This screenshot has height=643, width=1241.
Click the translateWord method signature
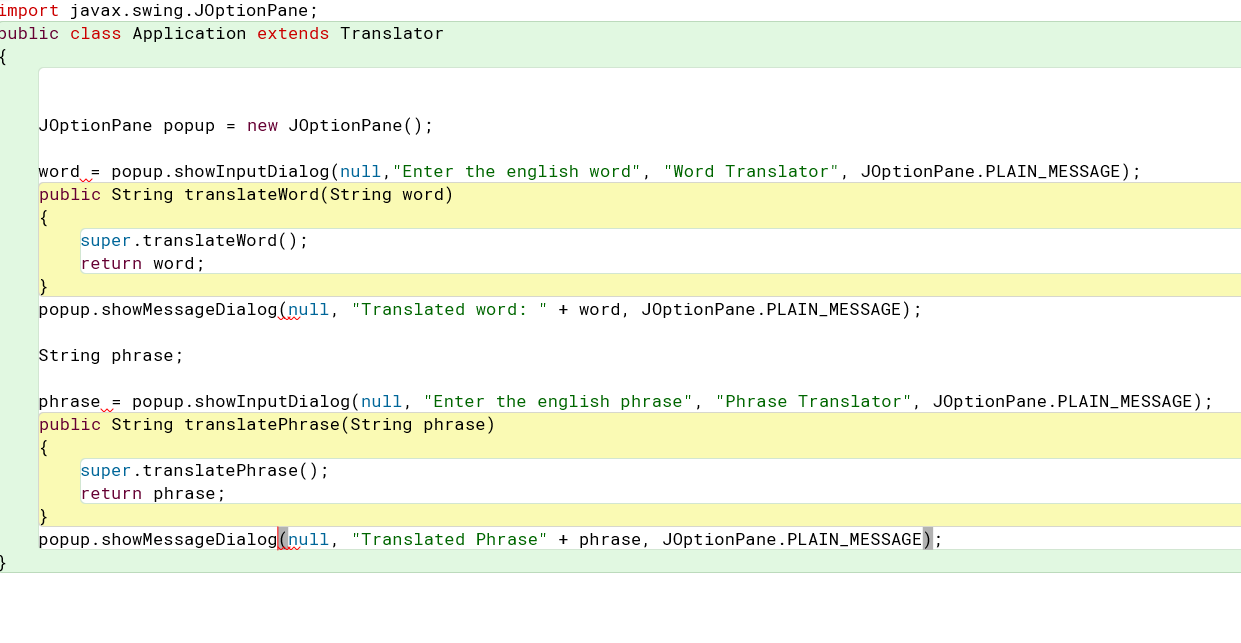pyautogui.click(x=245, y=194)
